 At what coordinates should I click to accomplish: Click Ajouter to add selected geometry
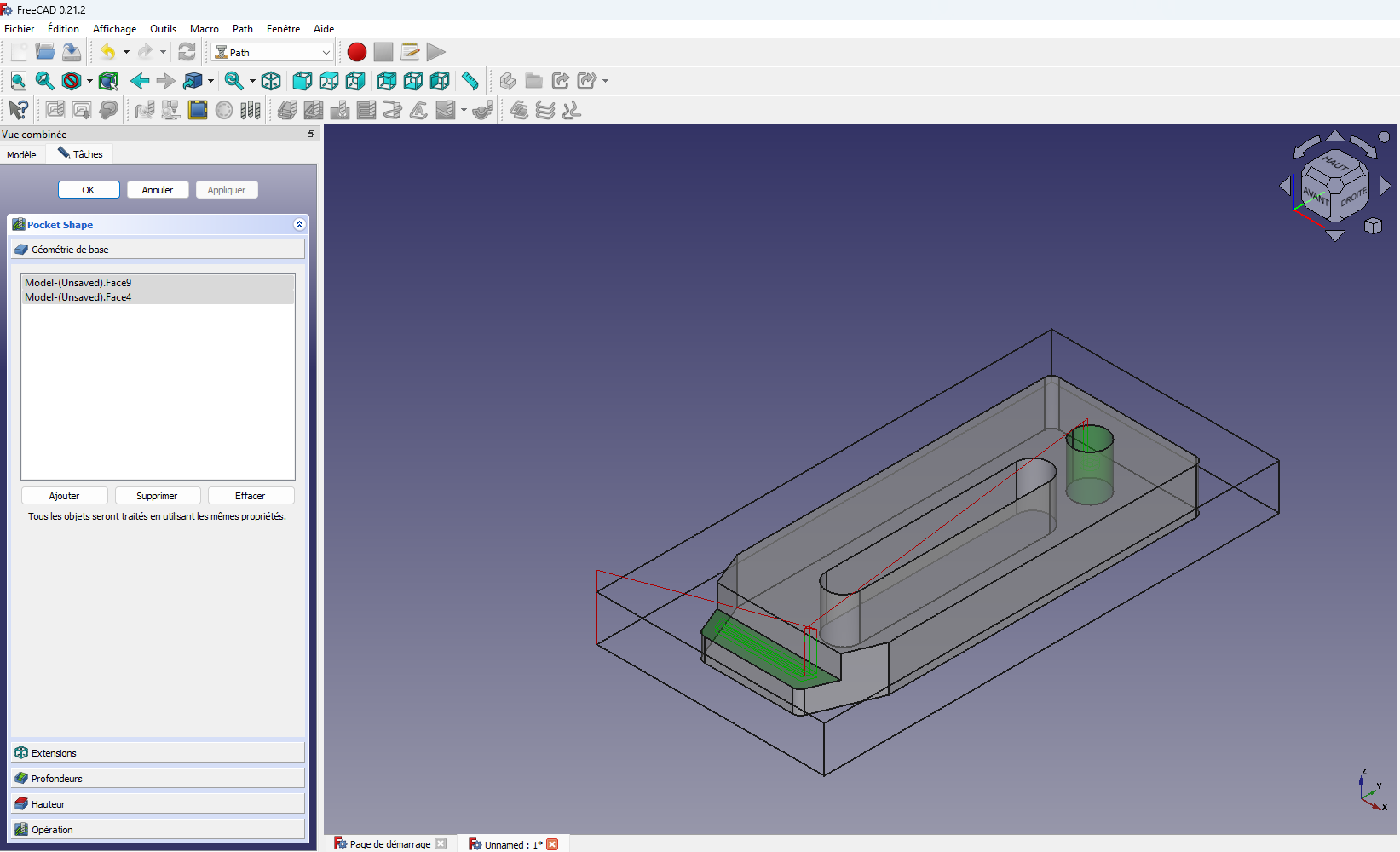(65, 496)
